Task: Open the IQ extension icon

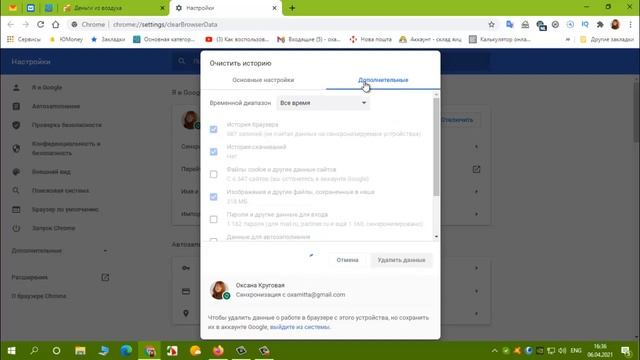Action: coord(585,24)
